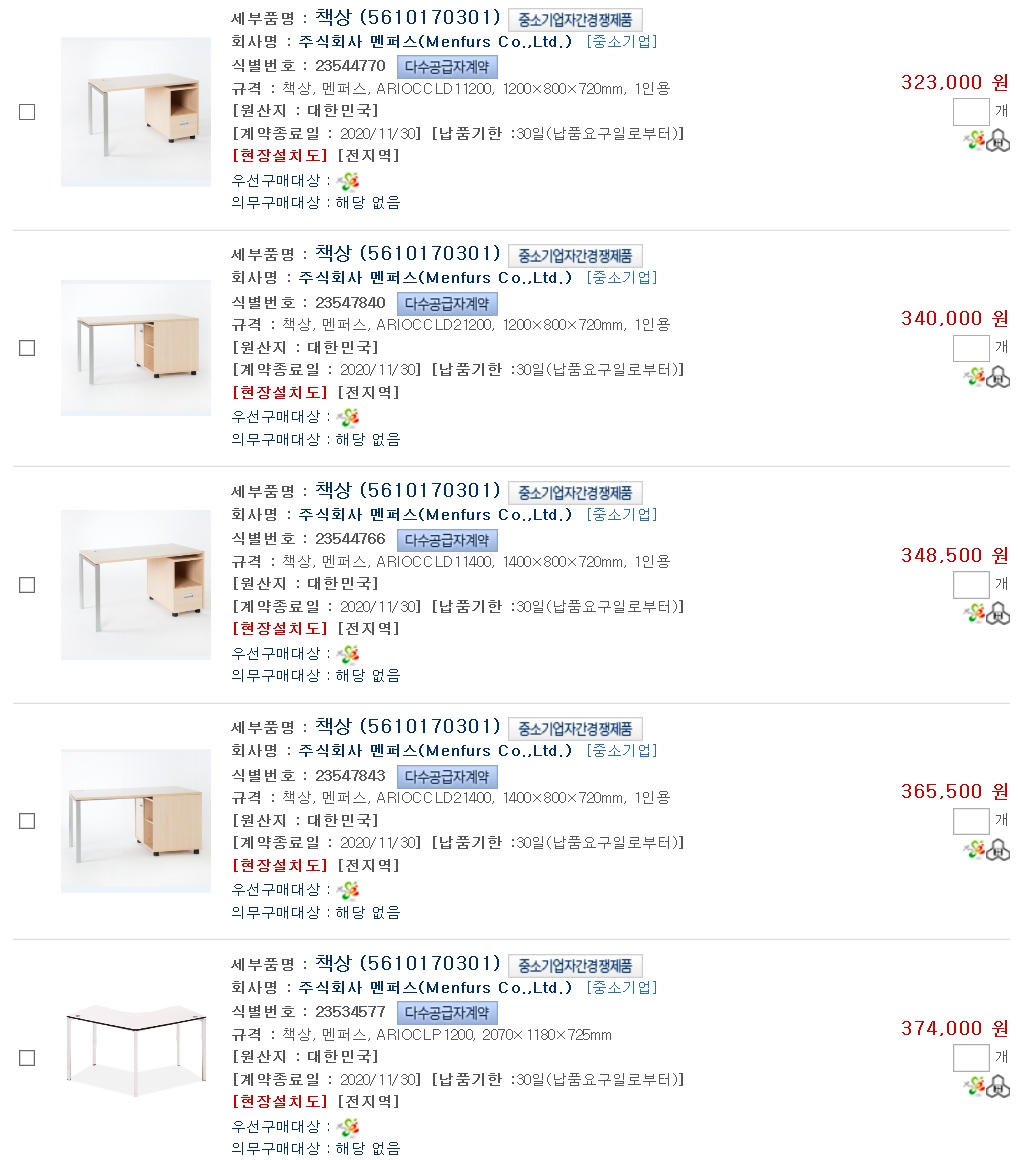Open the product thumbnail of the 374,000 원 corner desk

tap(136, 1055)
